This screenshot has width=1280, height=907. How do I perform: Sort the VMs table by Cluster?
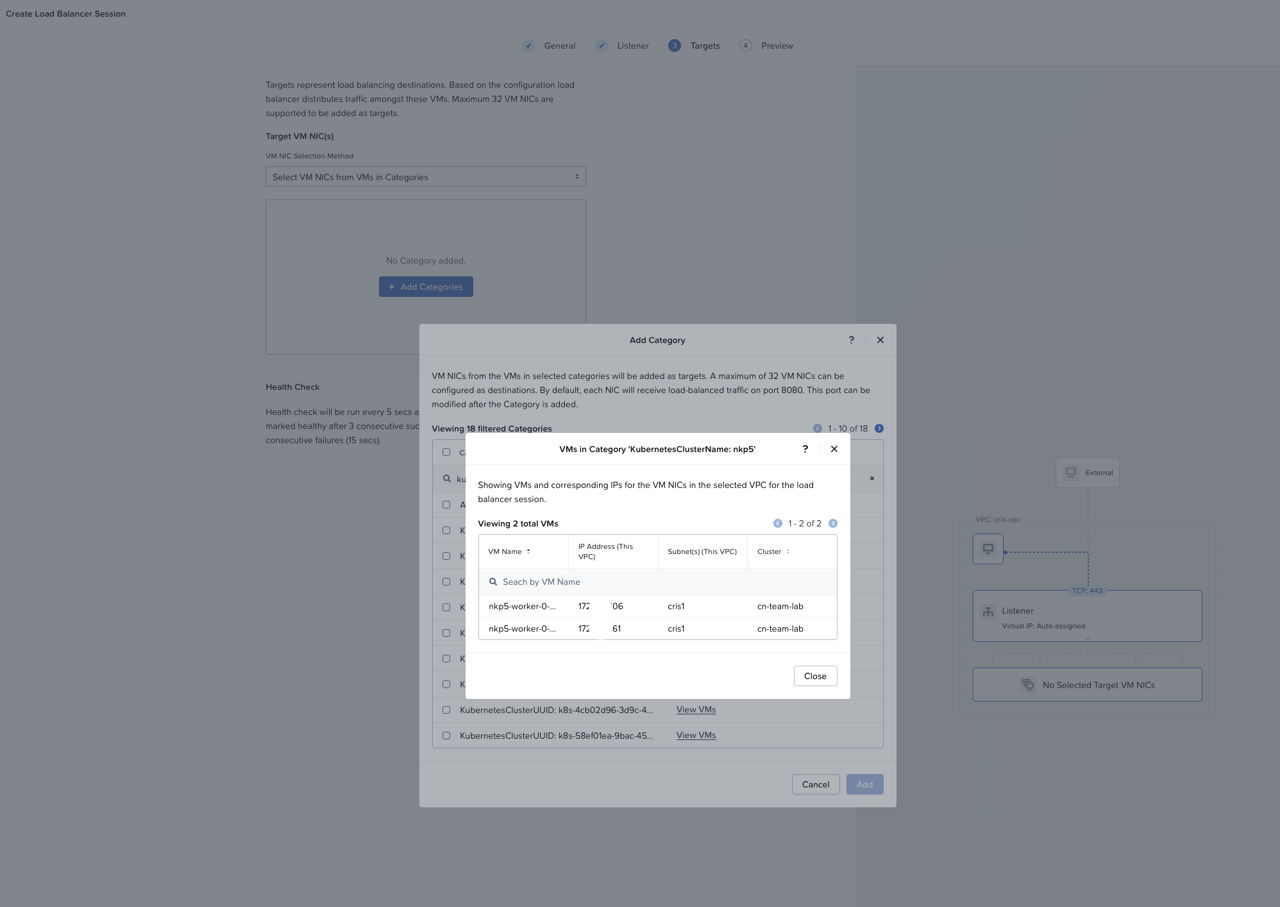click(x=773, y=551)
